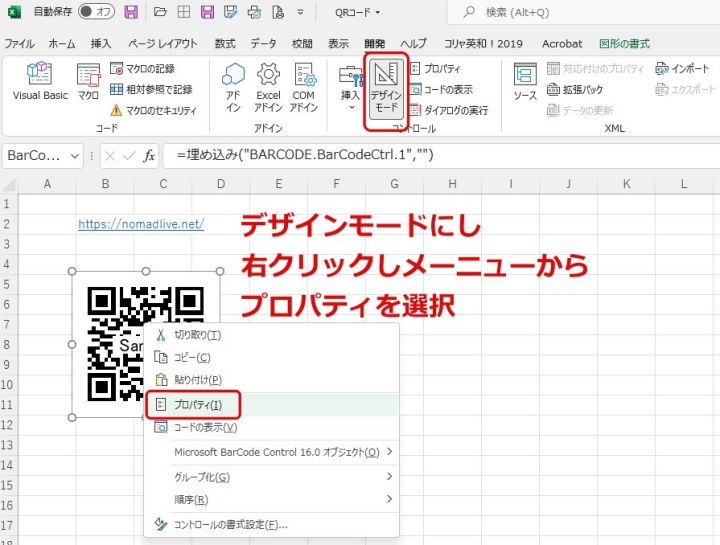The image size is (720, 545).
Task: Switch to the 数式 tab
Action: pyautogui.click(x=225, y=44)
